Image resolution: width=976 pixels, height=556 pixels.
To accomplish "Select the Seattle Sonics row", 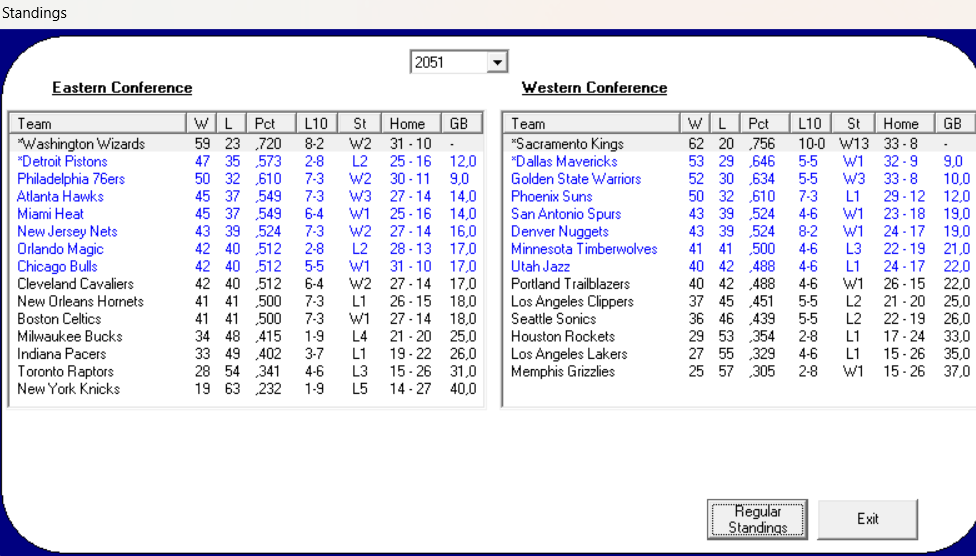I will tap(740, 318).
